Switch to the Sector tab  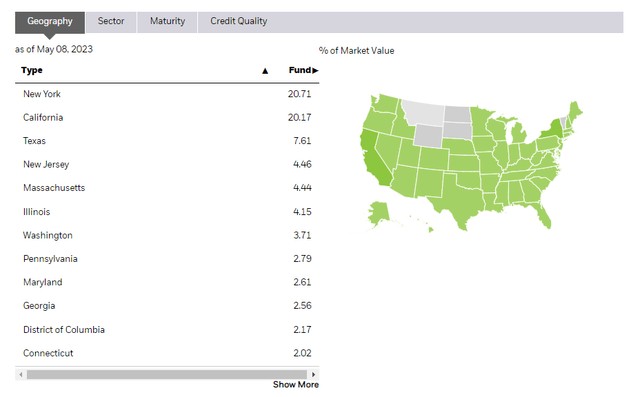(x=111, y=21)
